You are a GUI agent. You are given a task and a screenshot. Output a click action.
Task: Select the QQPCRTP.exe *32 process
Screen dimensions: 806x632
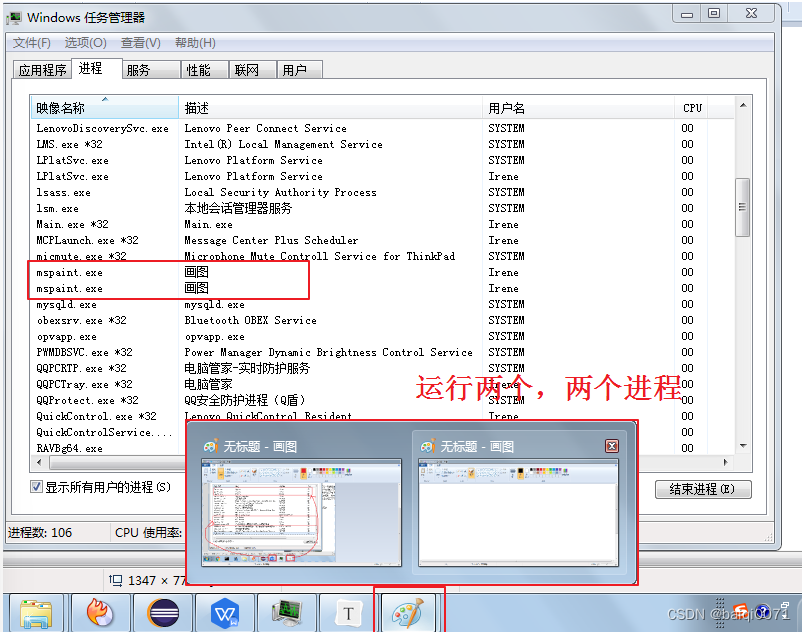tap(81, 368)
